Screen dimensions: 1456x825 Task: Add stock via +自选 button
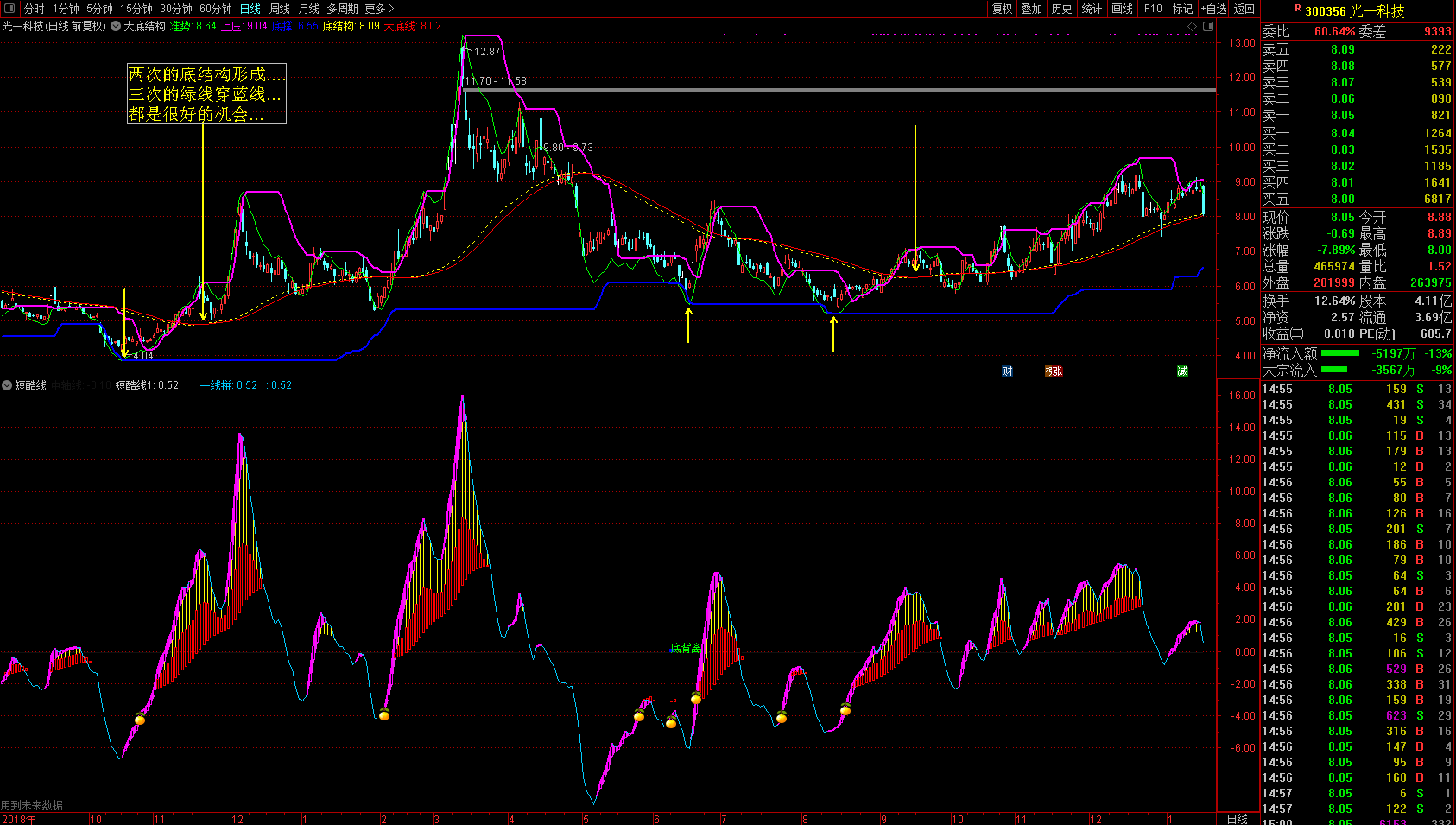(x=1213, y=9)
